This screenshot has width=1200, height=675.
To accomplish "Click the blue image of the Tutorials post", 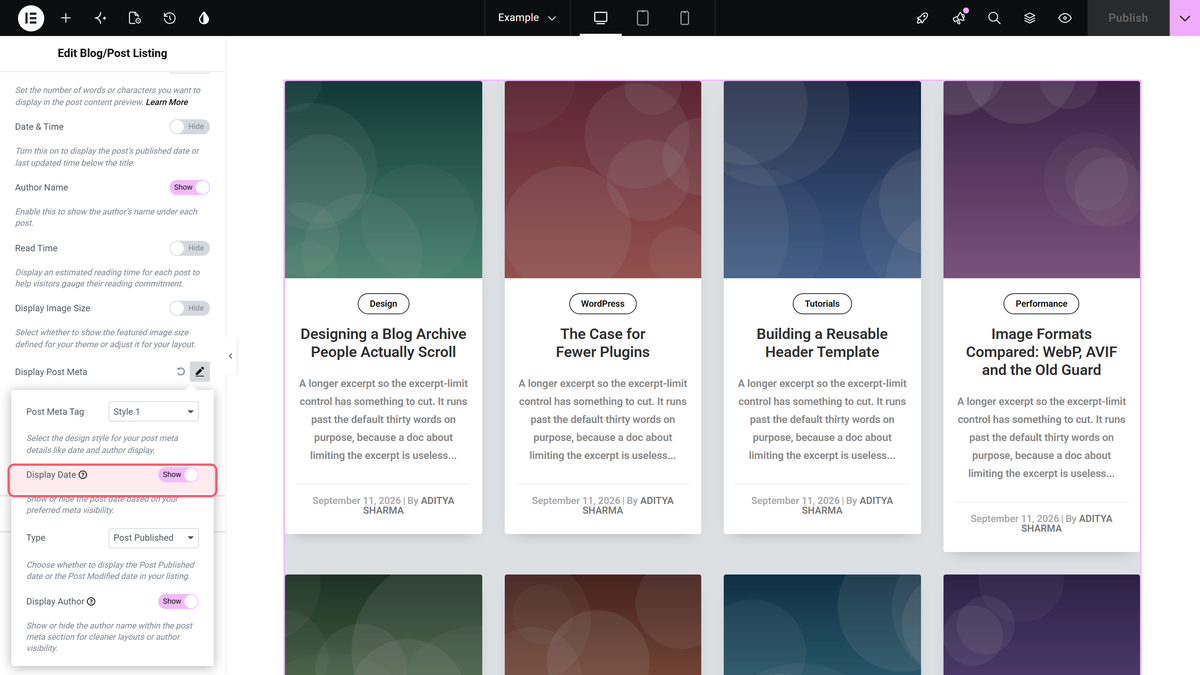I will pyautogui.click(x=822, y=180).
